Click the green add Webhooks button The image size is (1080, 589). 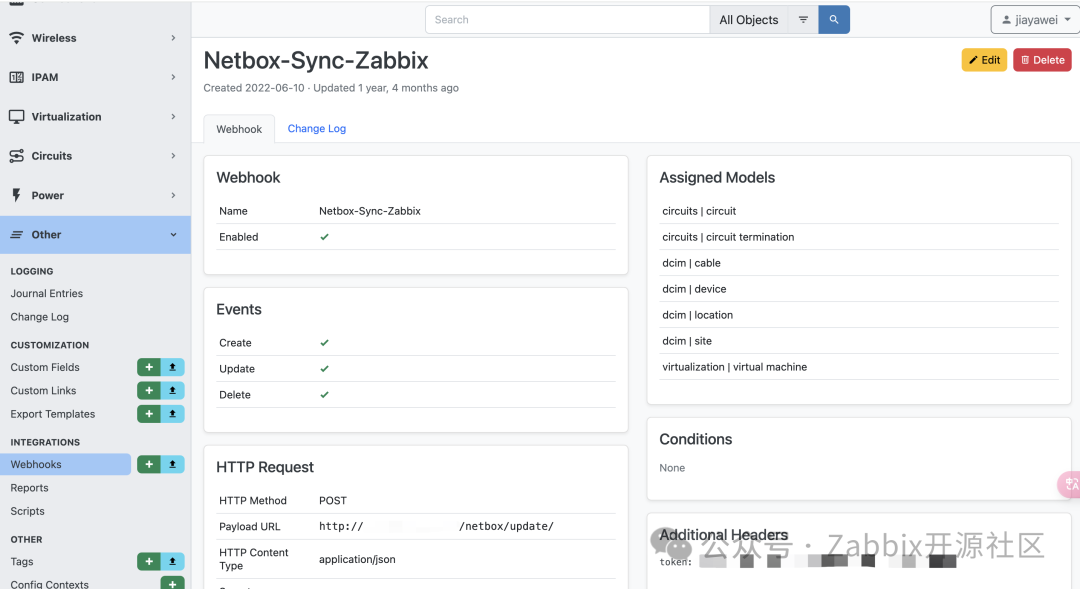pos(148,464)
